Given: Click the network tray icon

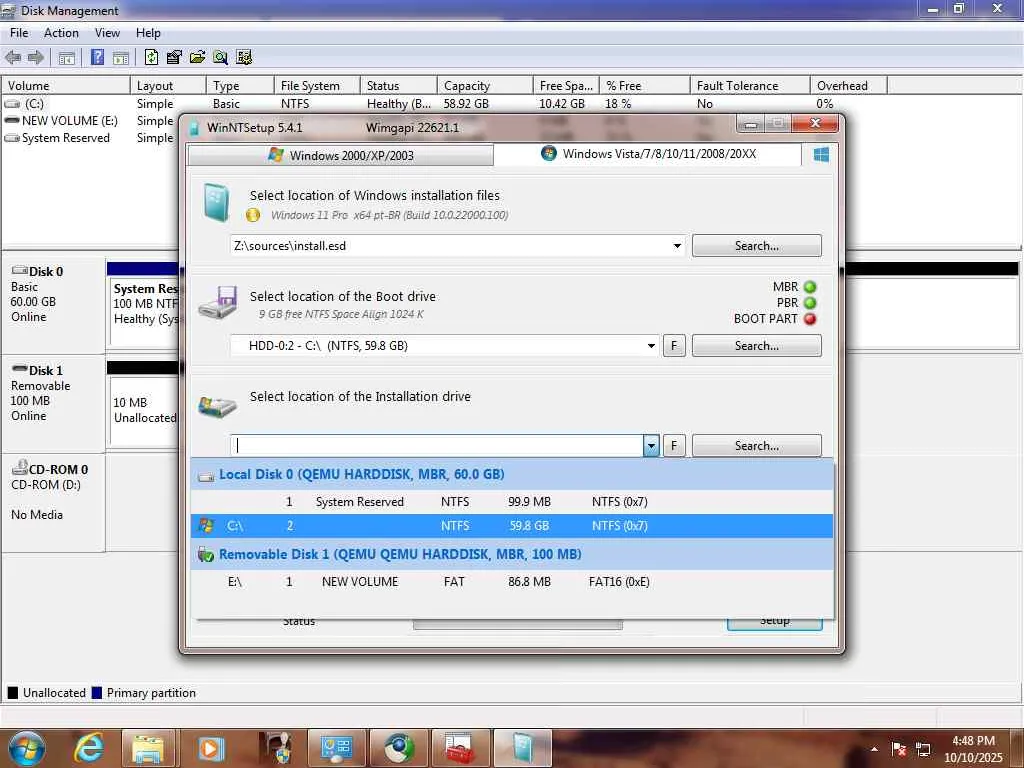Looking at the screenshot, I should pos(923,749).
